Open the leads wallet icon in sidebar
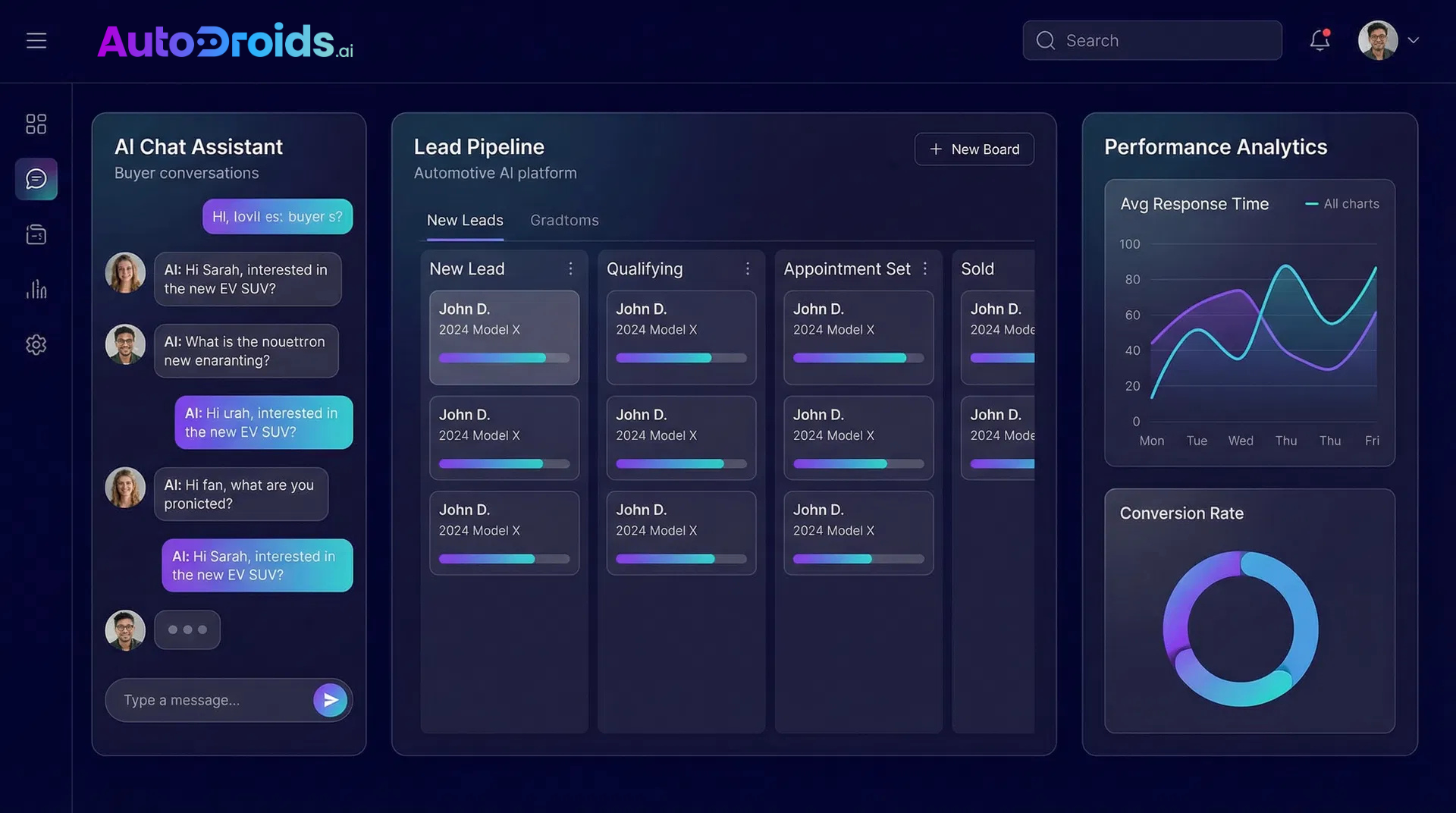Image resolution: width=1456 pixels, height=813 pixels. pyautogui.click(x=36, y=234)
